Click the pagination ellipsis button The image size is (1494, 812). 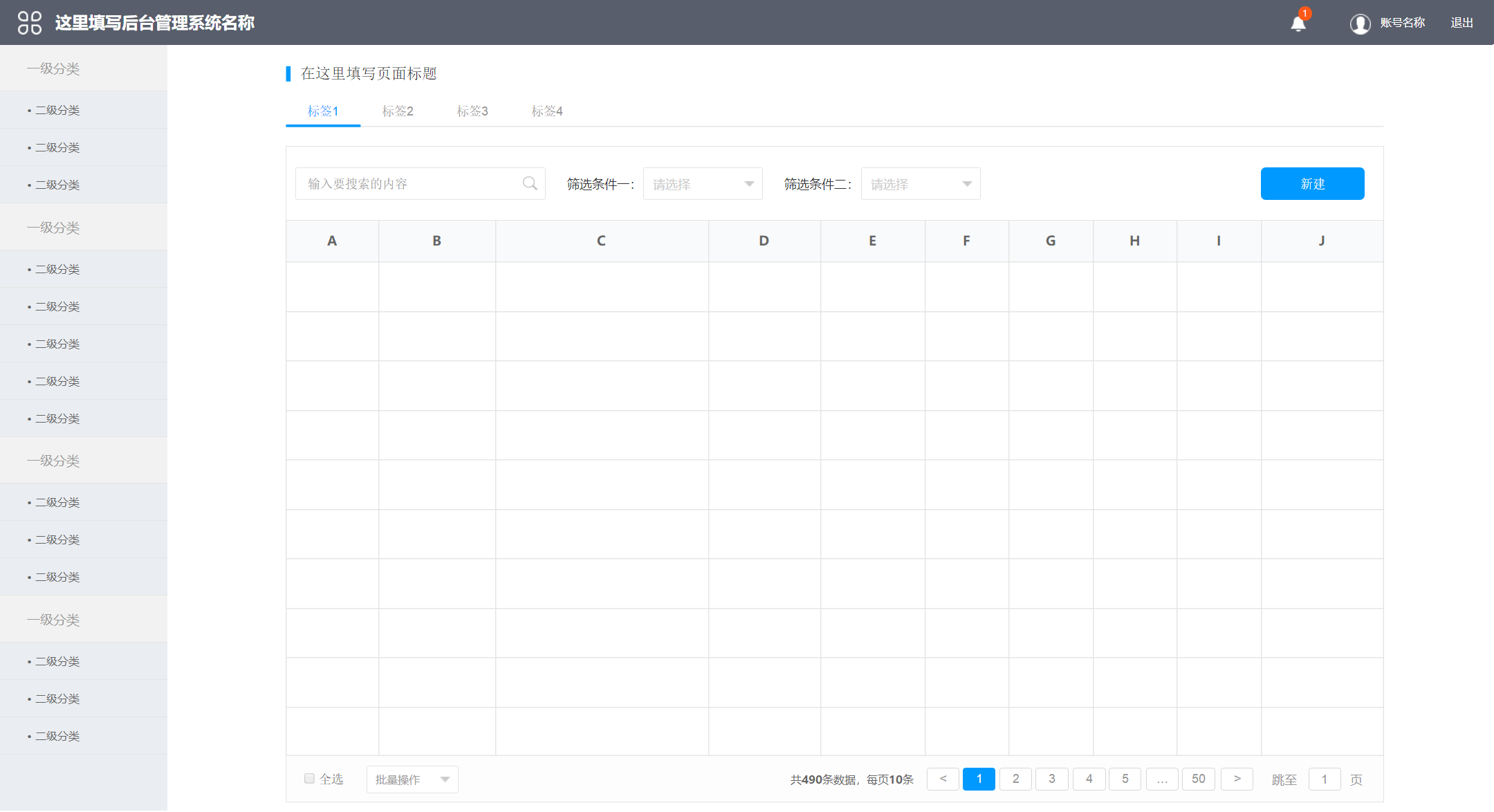point(1162,779)
